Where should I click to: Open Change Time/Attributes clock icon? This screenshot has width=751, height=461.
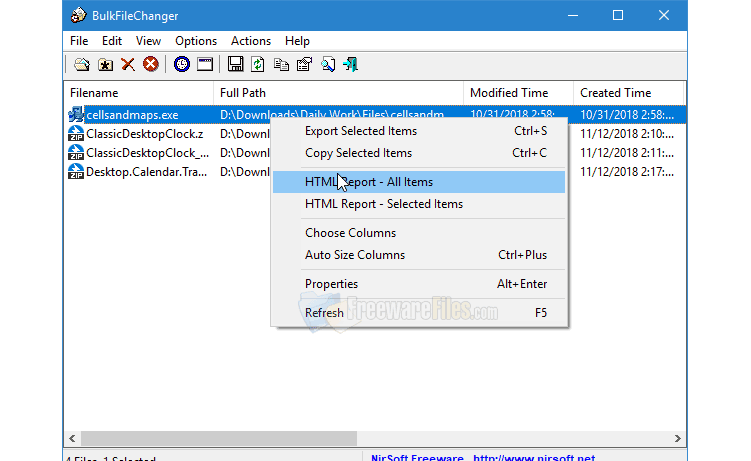[x=182, y=64]
